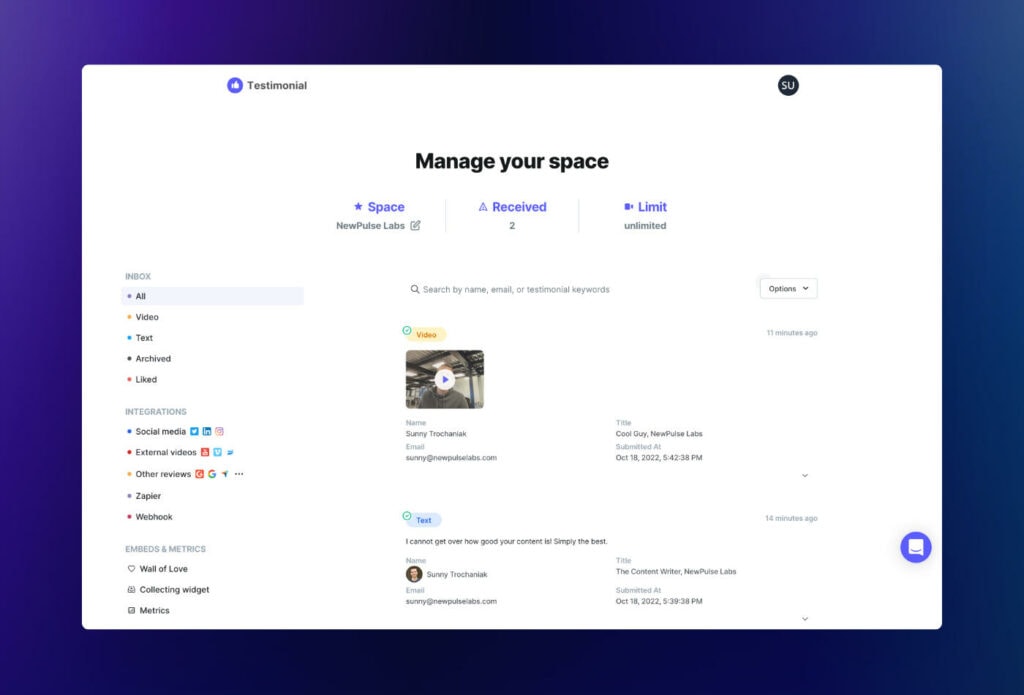The height and width of the screenshot is (695, 1024).
Task: Play the video testimonial thumbnail
Action: [445, 379]
